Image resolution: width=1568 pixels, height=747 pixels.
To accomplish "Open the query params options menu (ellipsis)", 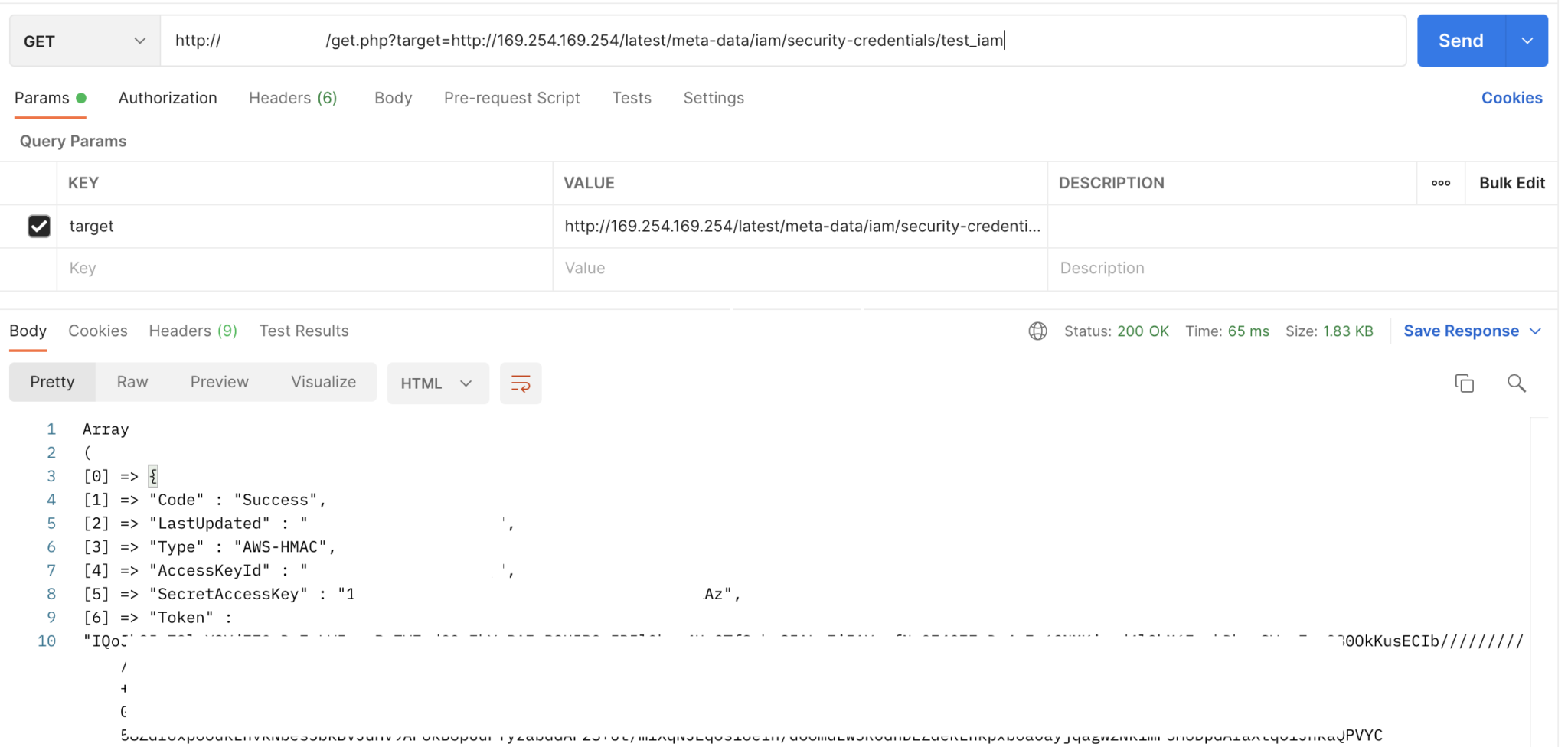I will tap(1440, 183).
